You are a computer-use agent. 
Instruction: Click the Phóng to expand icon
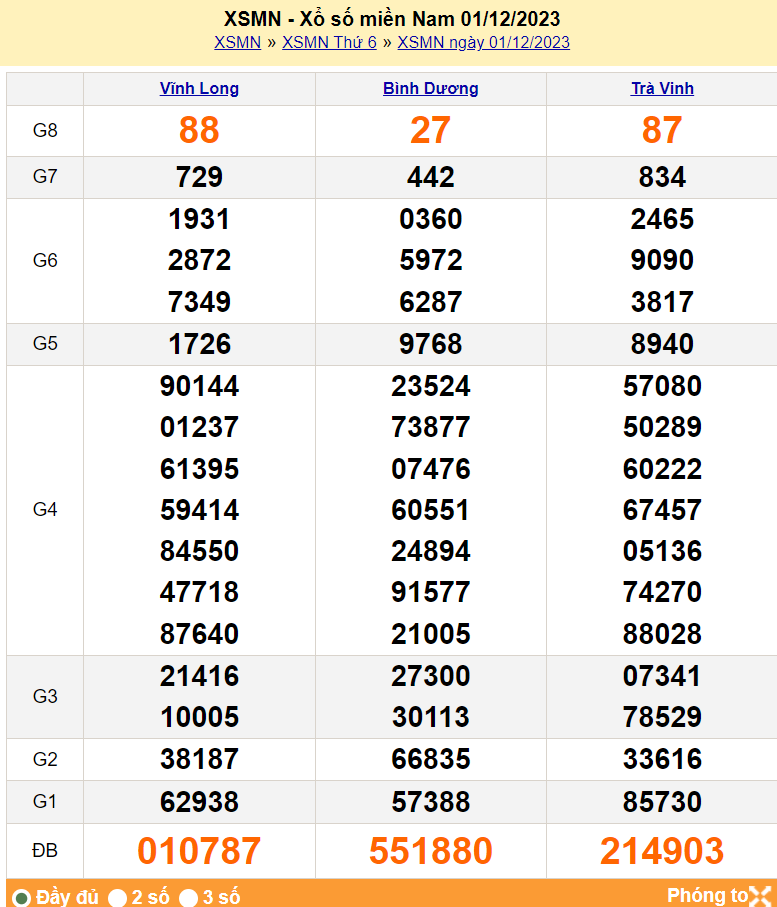(x=761, y=895)
